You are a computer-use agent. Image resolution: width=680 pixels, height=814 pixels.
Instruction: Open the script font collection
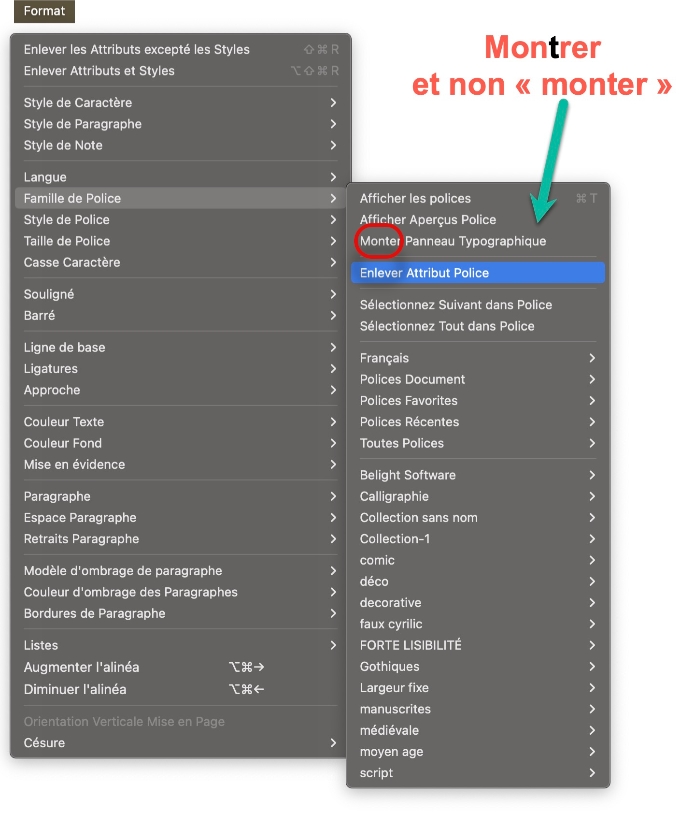[x=478, y=773]
